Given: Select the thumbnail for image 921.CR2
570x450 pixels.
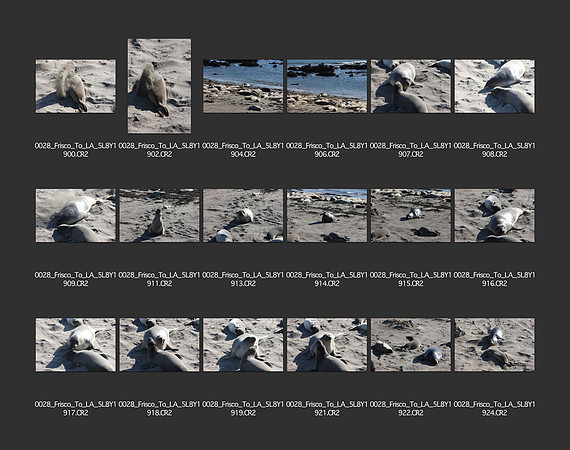Looking at the screenshot, I should coord(327,345).
